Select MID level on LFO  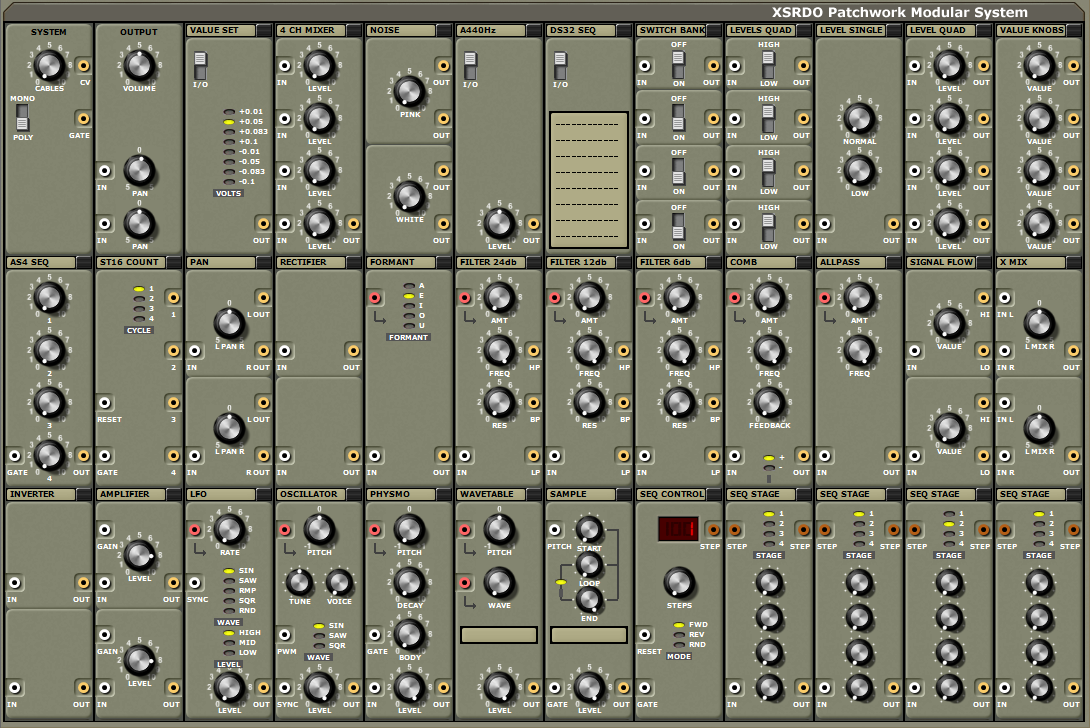229,643
